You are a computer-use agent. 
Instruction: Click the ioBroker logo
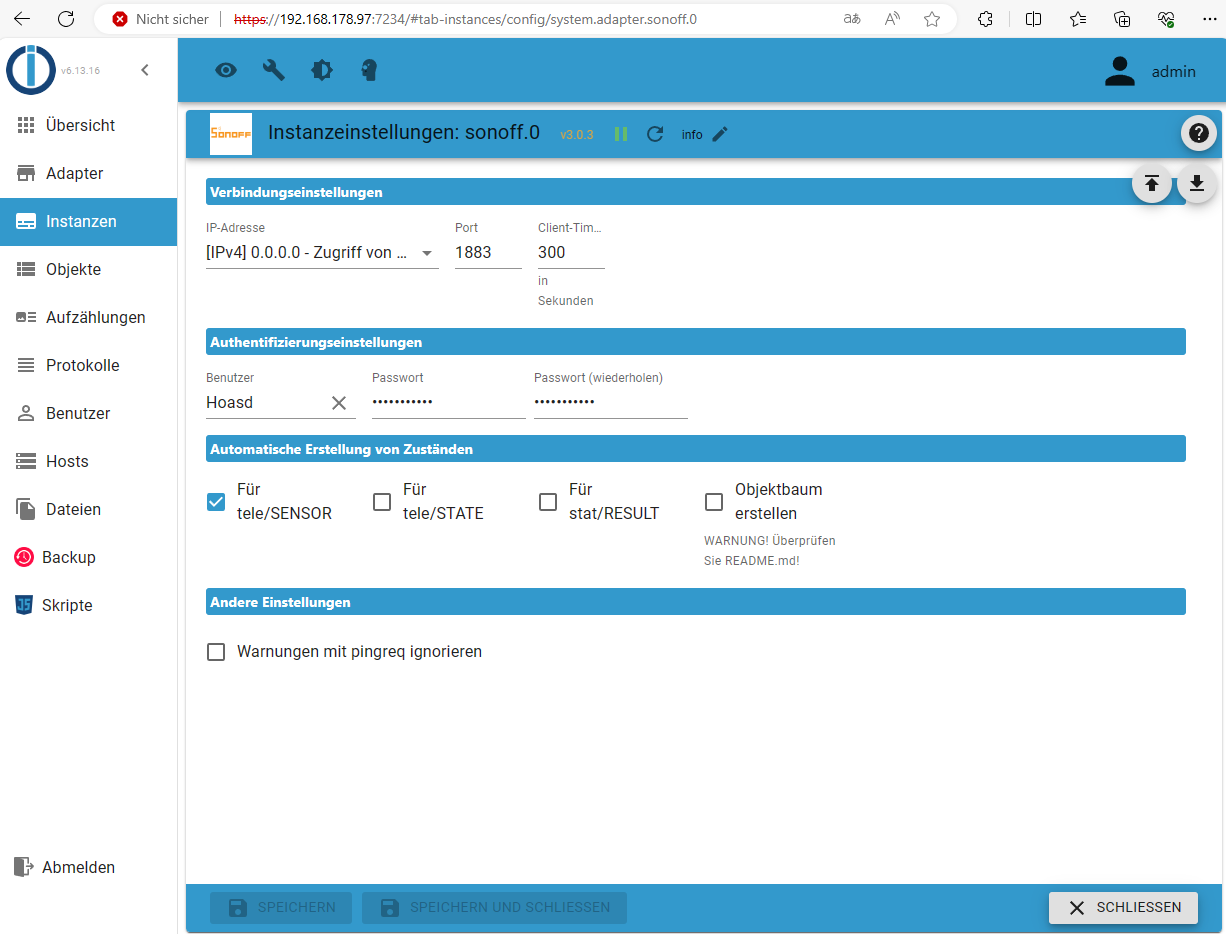(x=31, y=70)
